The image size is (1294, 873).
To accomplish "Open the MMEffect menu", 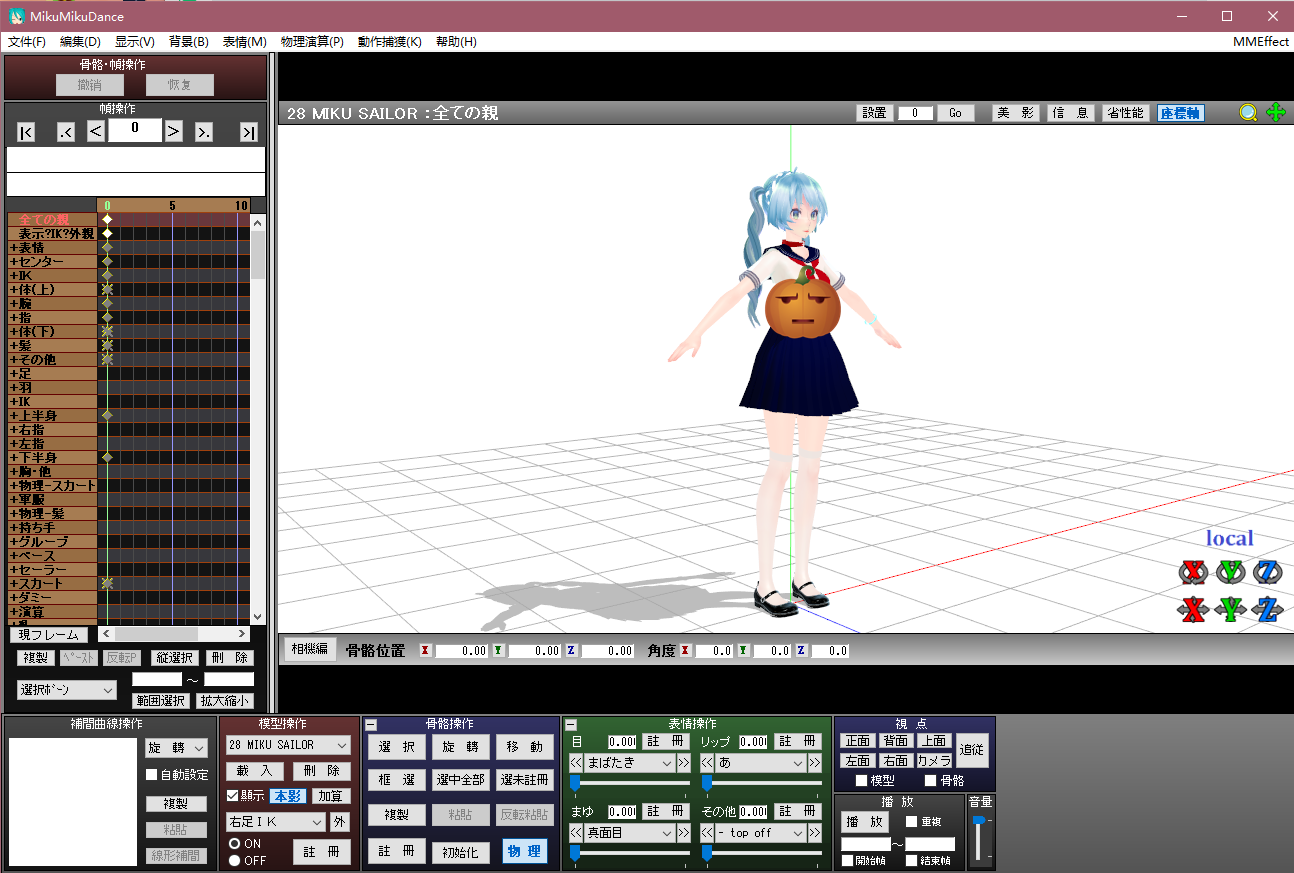I will (x=1260, y=42).
